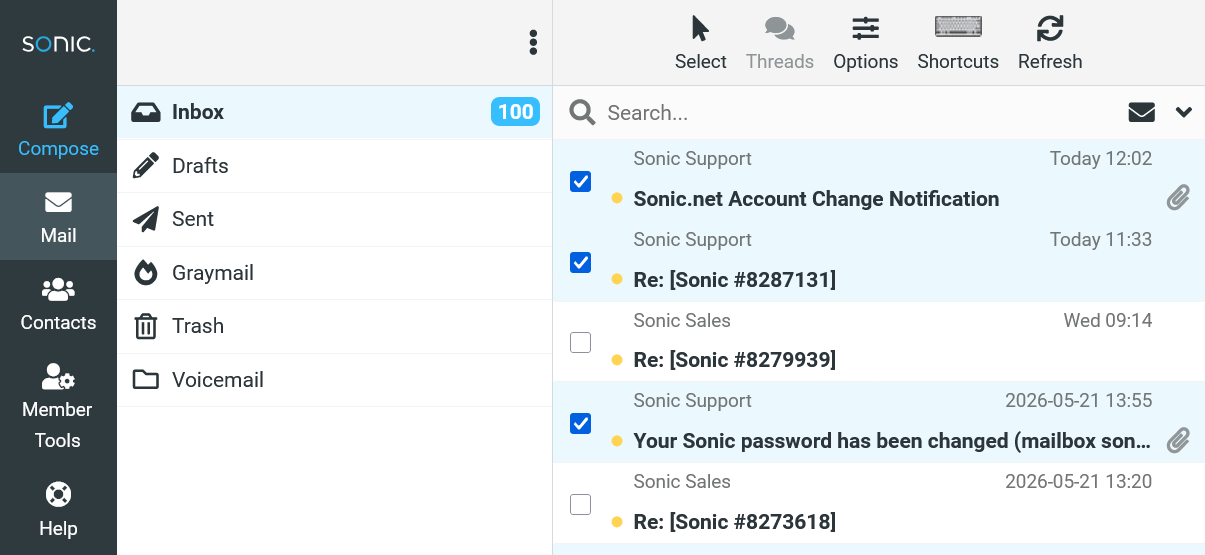Click the 2026-05-21 13:55 timestamp

pos(1078,401)
